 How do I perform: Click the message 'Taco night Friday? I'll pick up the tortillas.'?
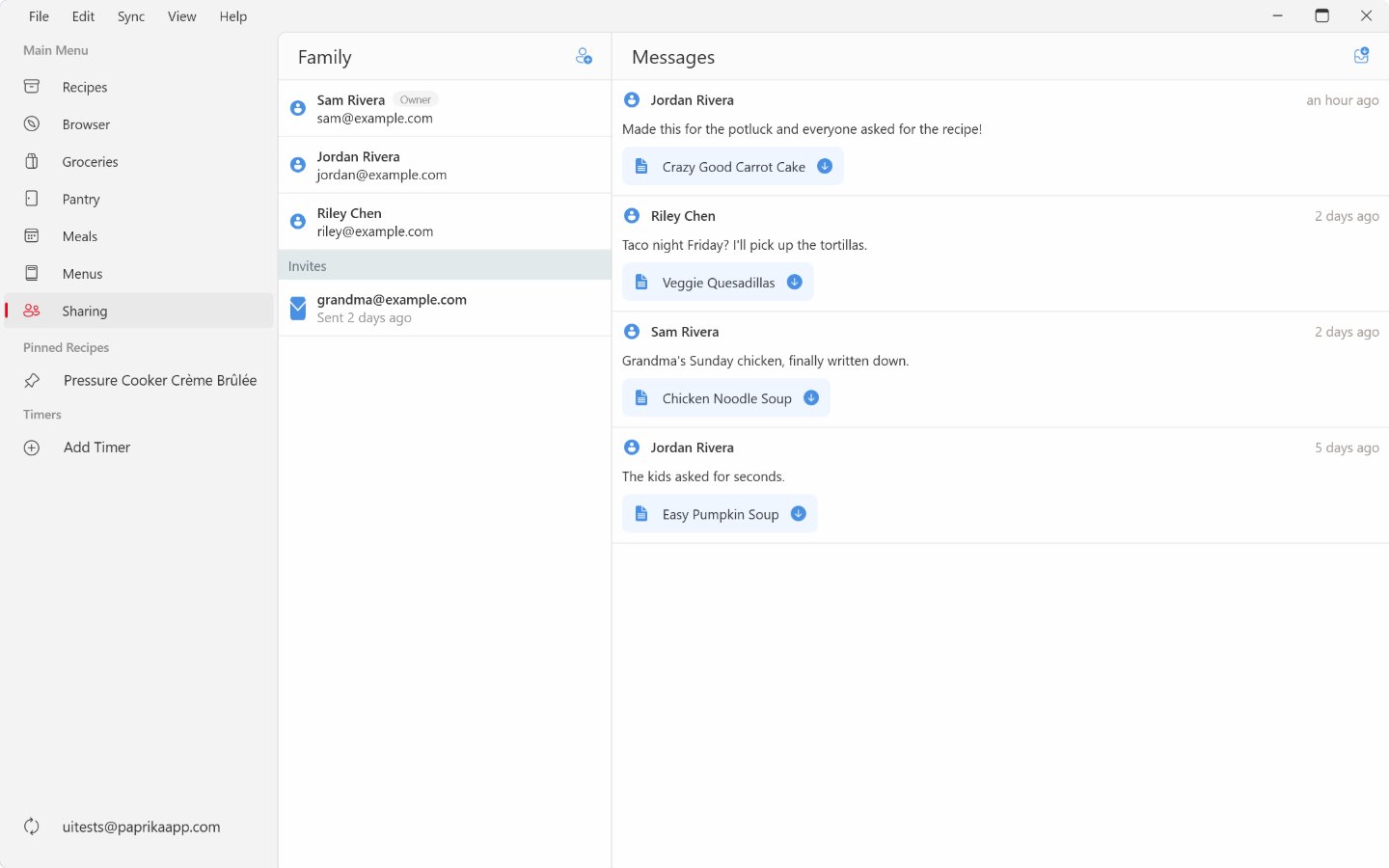[745, 245]
